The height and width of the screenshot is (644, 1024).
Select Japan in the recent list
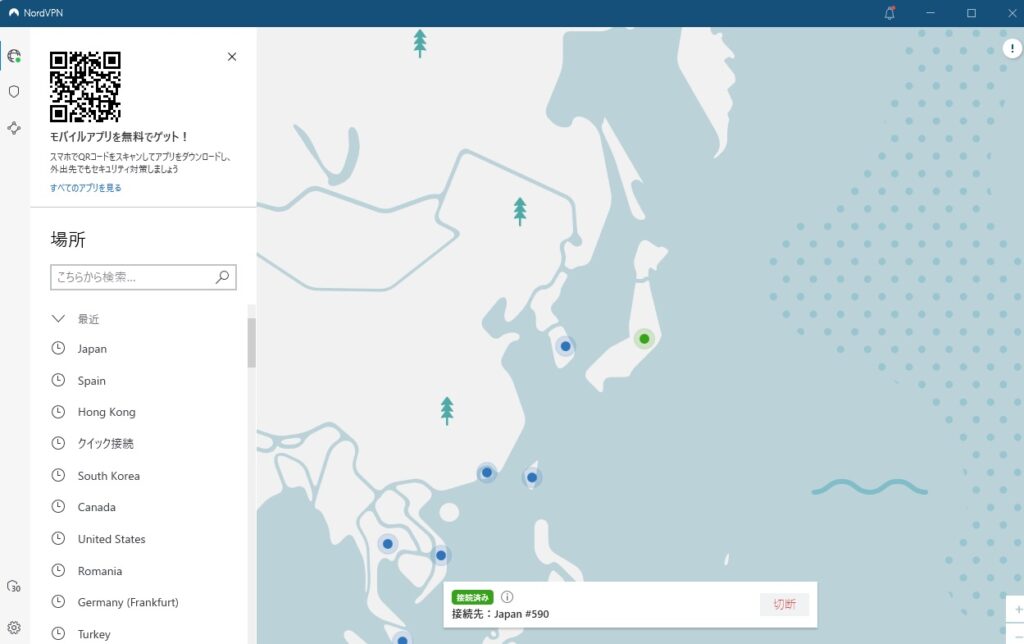click(92, 349)
